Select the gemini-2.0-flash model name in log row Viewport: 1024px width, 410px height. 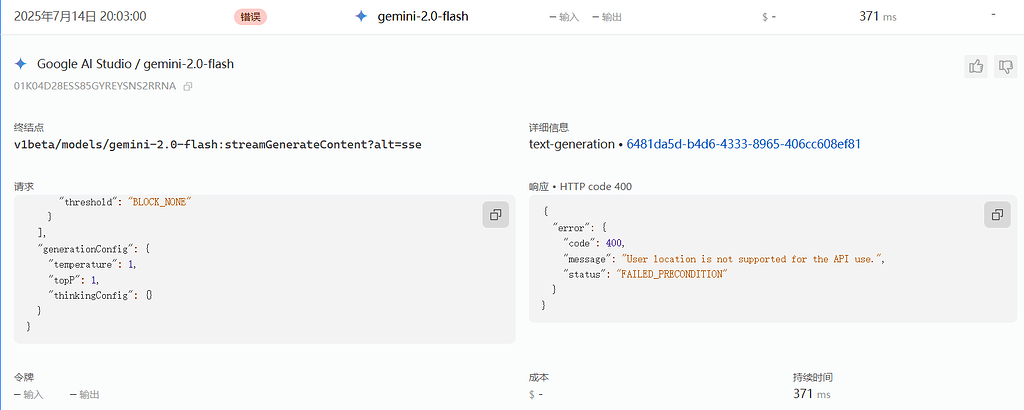point(423,16)
